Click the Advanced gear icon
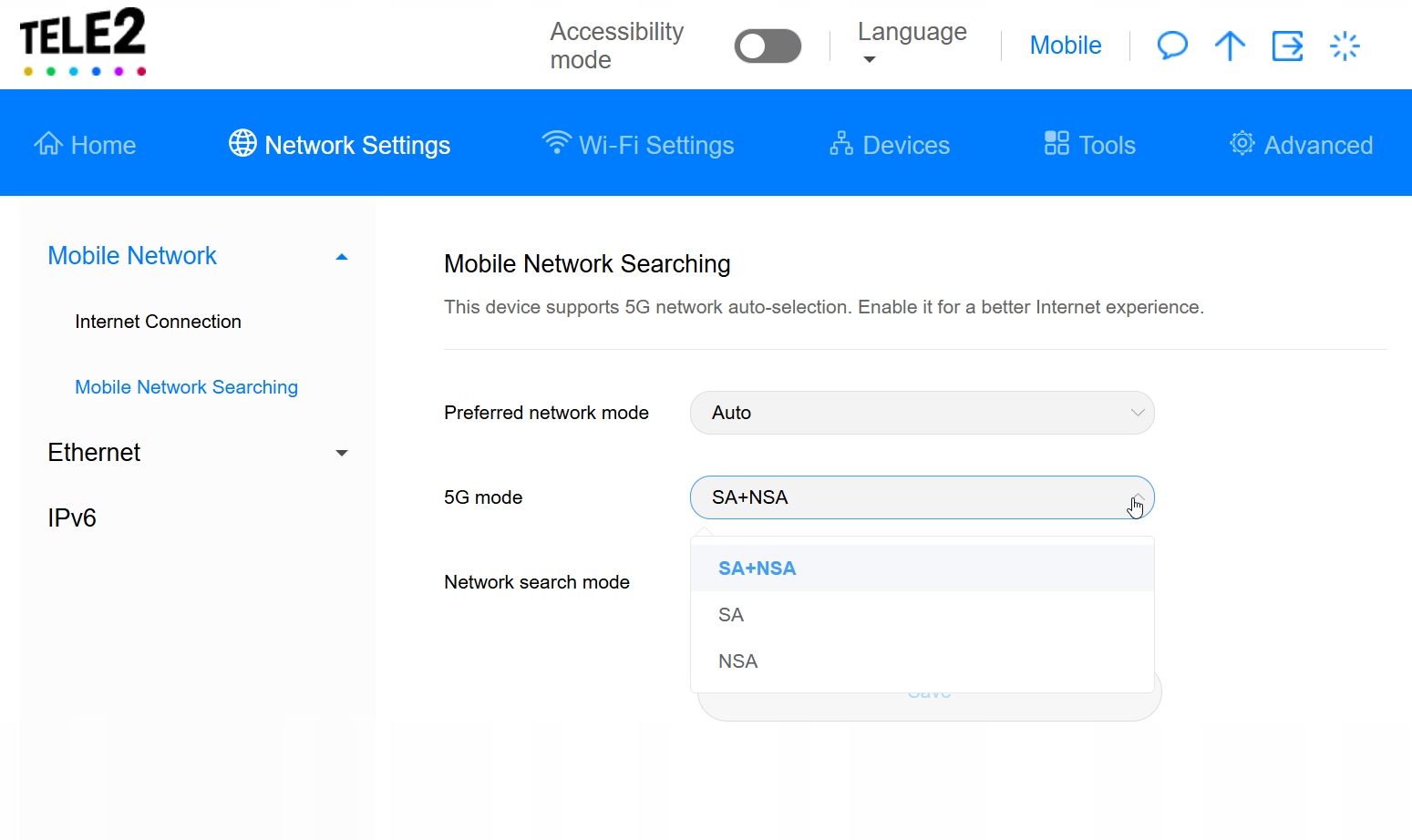This screenshot has height=840, width=1412. pos(1242,143)
